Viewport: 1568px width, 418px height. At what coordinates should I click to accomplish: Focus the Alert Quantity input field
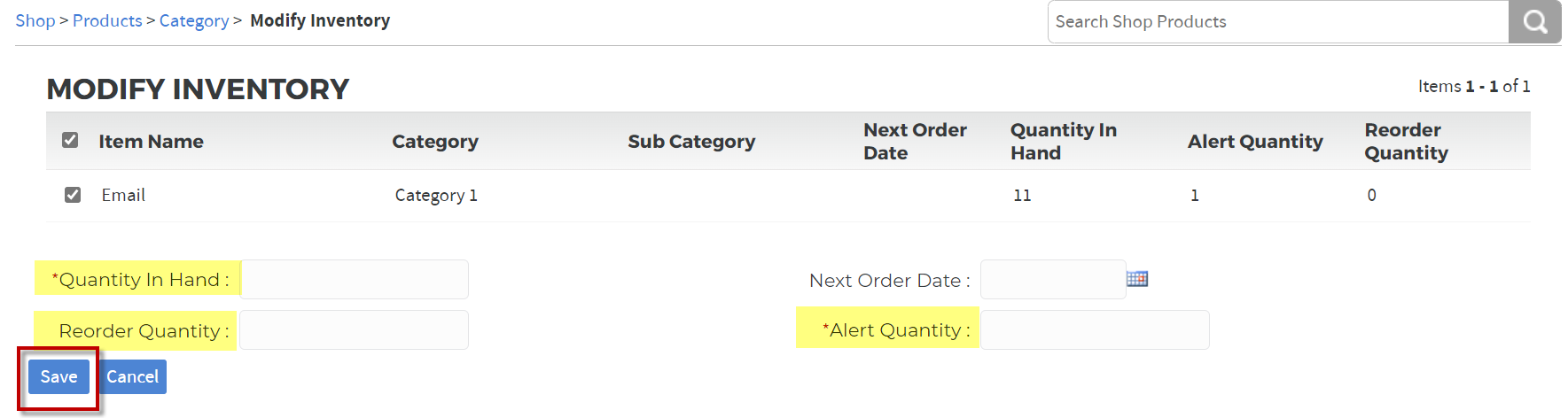[x=1095, y=329]
